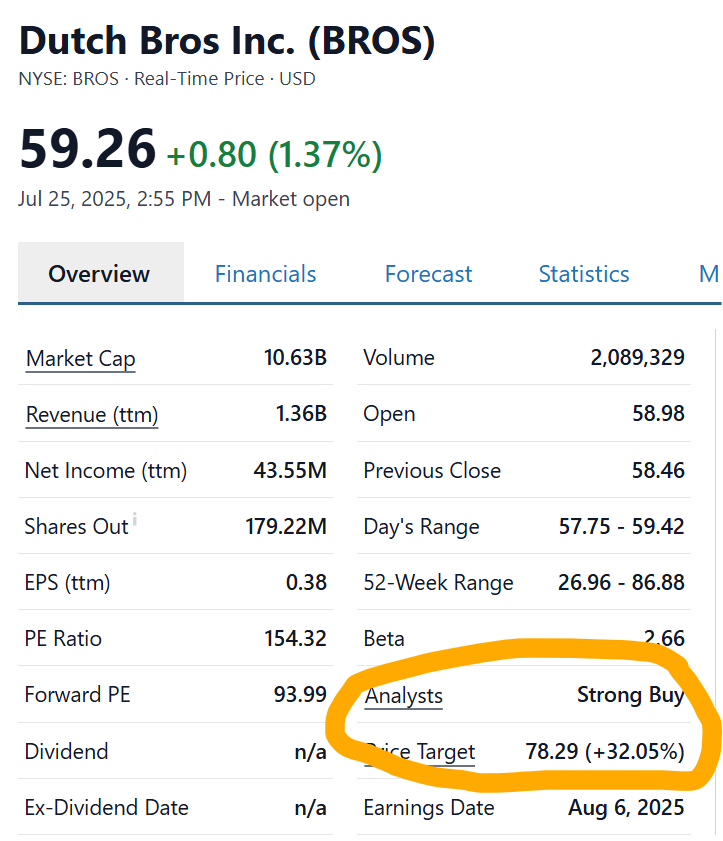Image resolution: width=723 pixels, height=841 pixels.
Task: Select the Net Income (ttm) label
Action: tap(106, 471)
